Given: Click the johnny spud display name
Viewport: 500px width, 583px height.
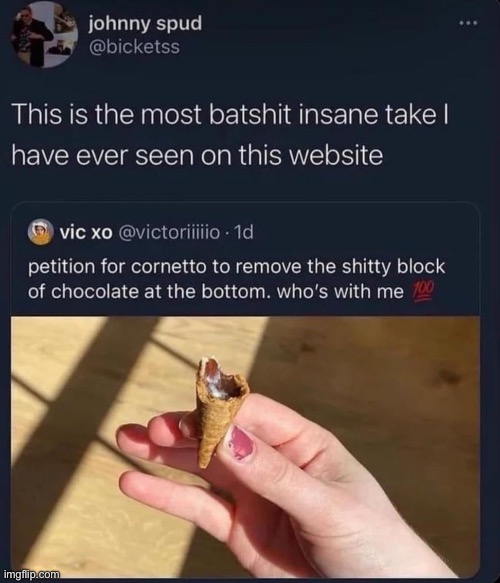Looking at the screenshot, I should [x=145, y=24].
